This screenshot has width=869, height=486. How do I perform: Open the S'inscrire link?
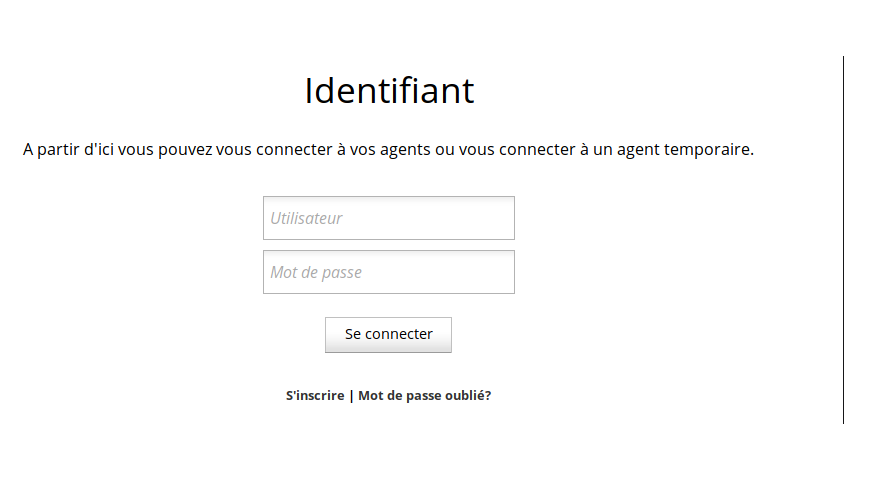pos(315,395)
